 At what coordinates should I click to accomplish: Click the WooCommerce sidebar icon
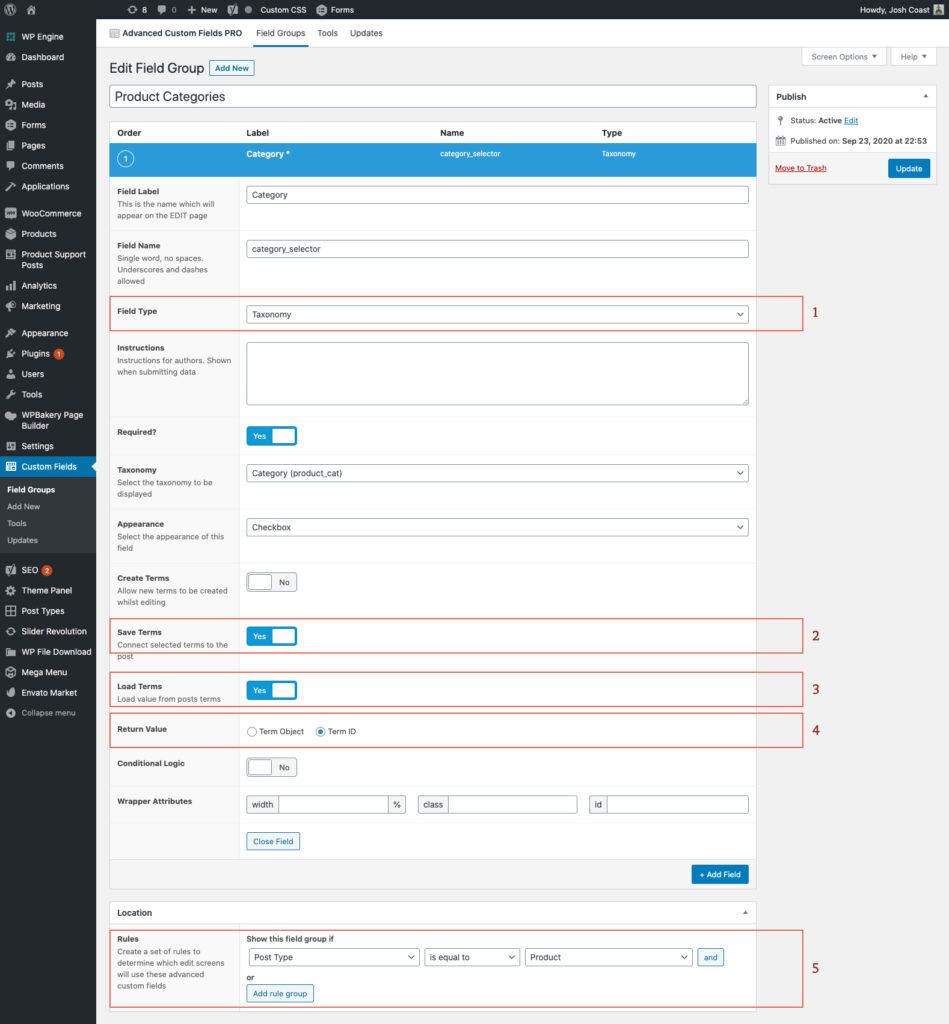[10, 214]
